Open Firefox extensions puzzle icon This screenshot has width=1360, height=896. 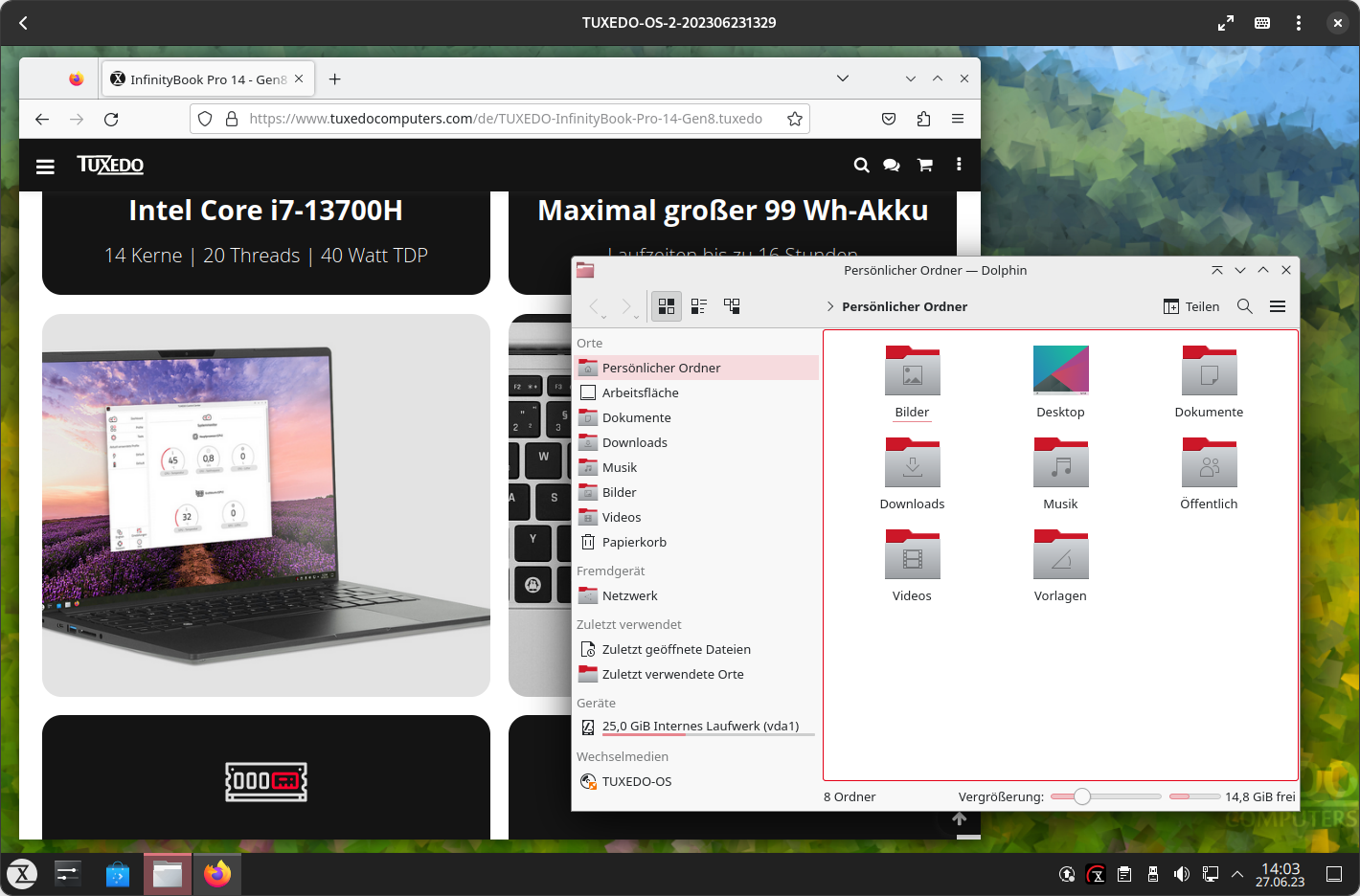923,119
